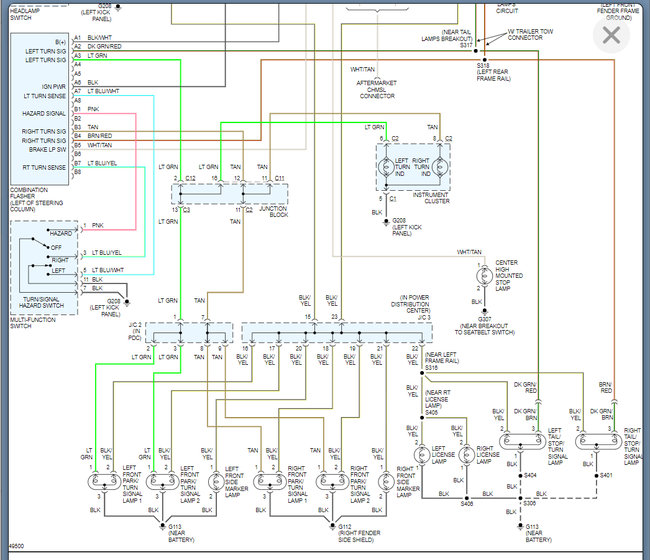Click the J/C 3 label
This screenshot has height=560, width=650.
pos(424,318)
